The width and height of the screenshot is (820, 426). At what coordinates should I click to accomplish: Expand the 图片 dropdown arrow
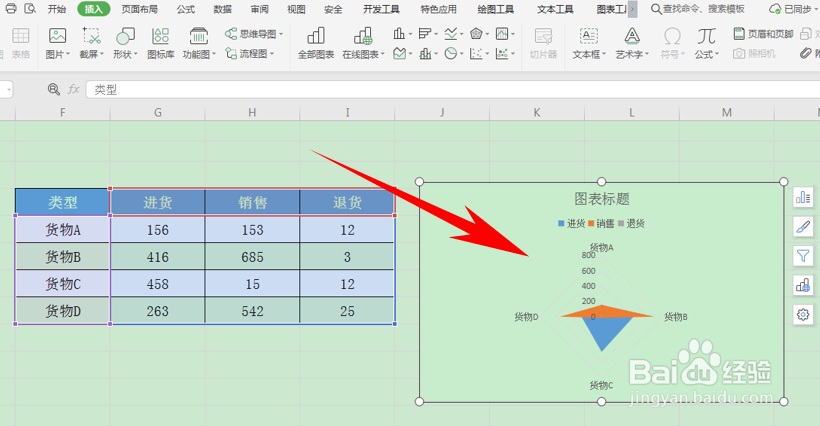(x=68, y=54)
